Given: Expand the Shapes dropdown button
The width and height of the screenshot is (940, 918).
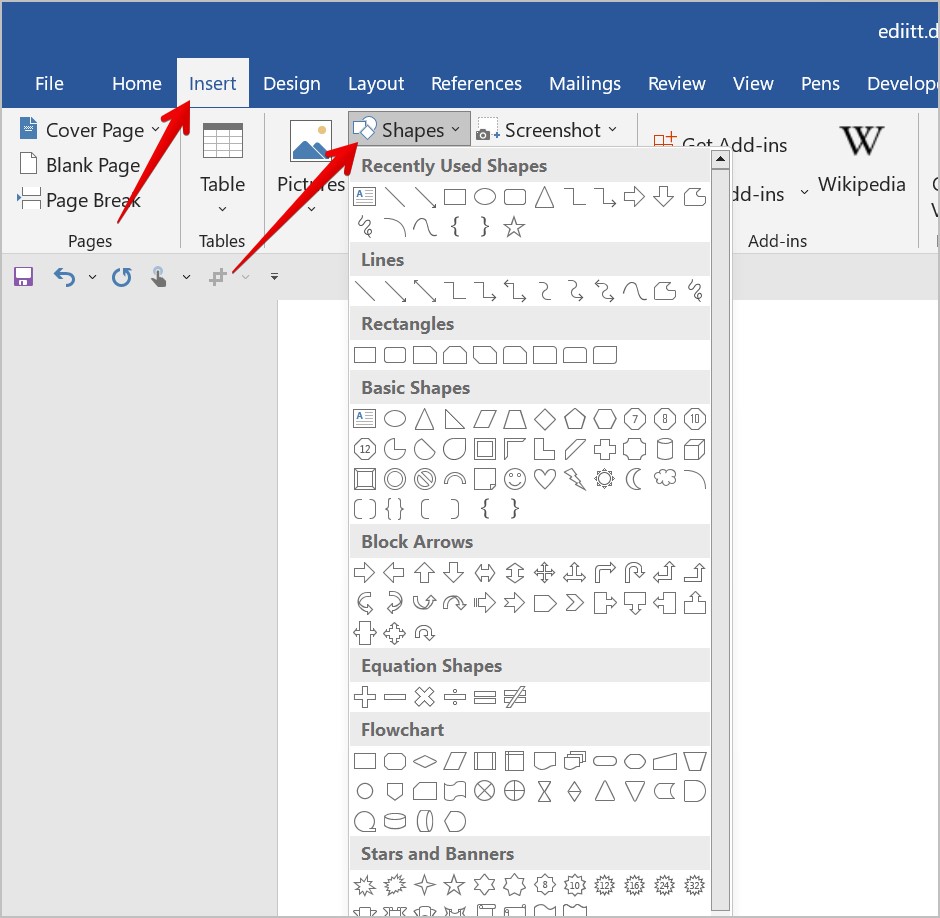Looking at the screenshot, I should tap(410, 130).
